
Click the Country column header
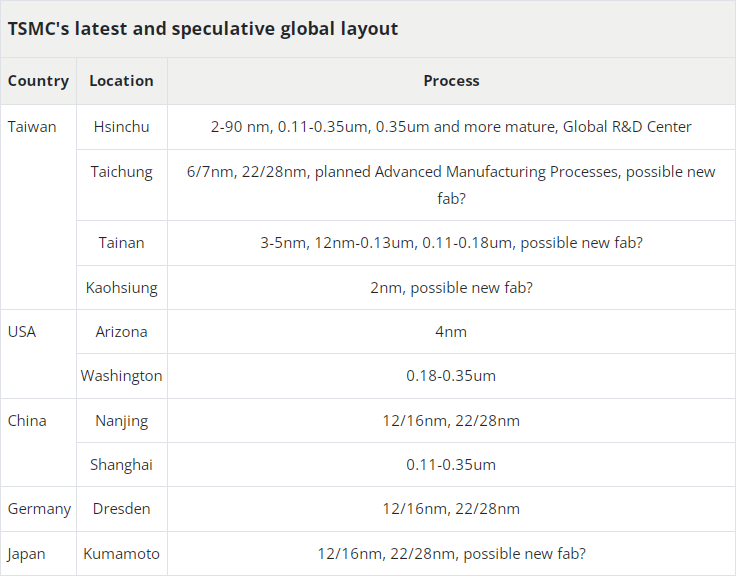pos(38,81)
